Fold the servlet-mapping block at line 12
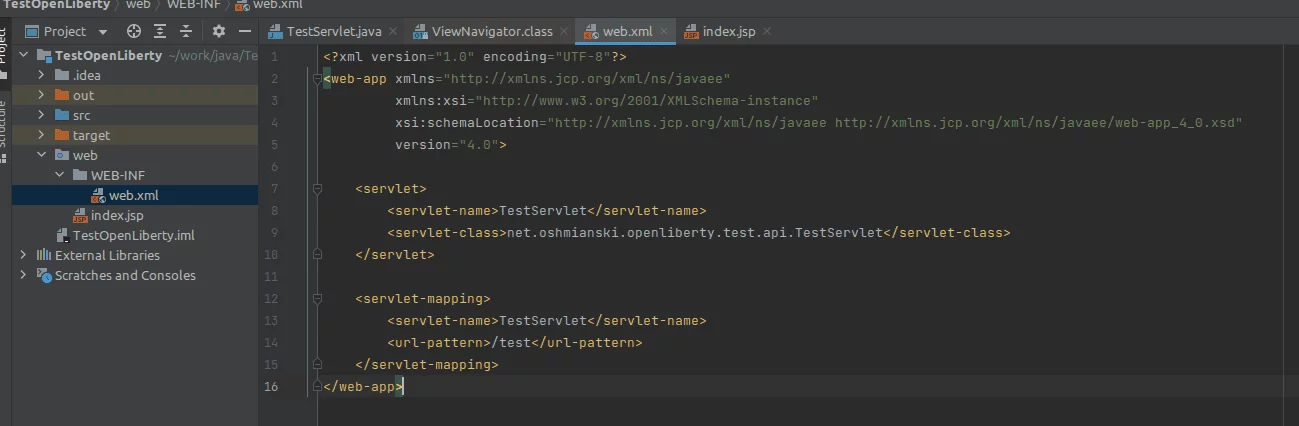 315,298
